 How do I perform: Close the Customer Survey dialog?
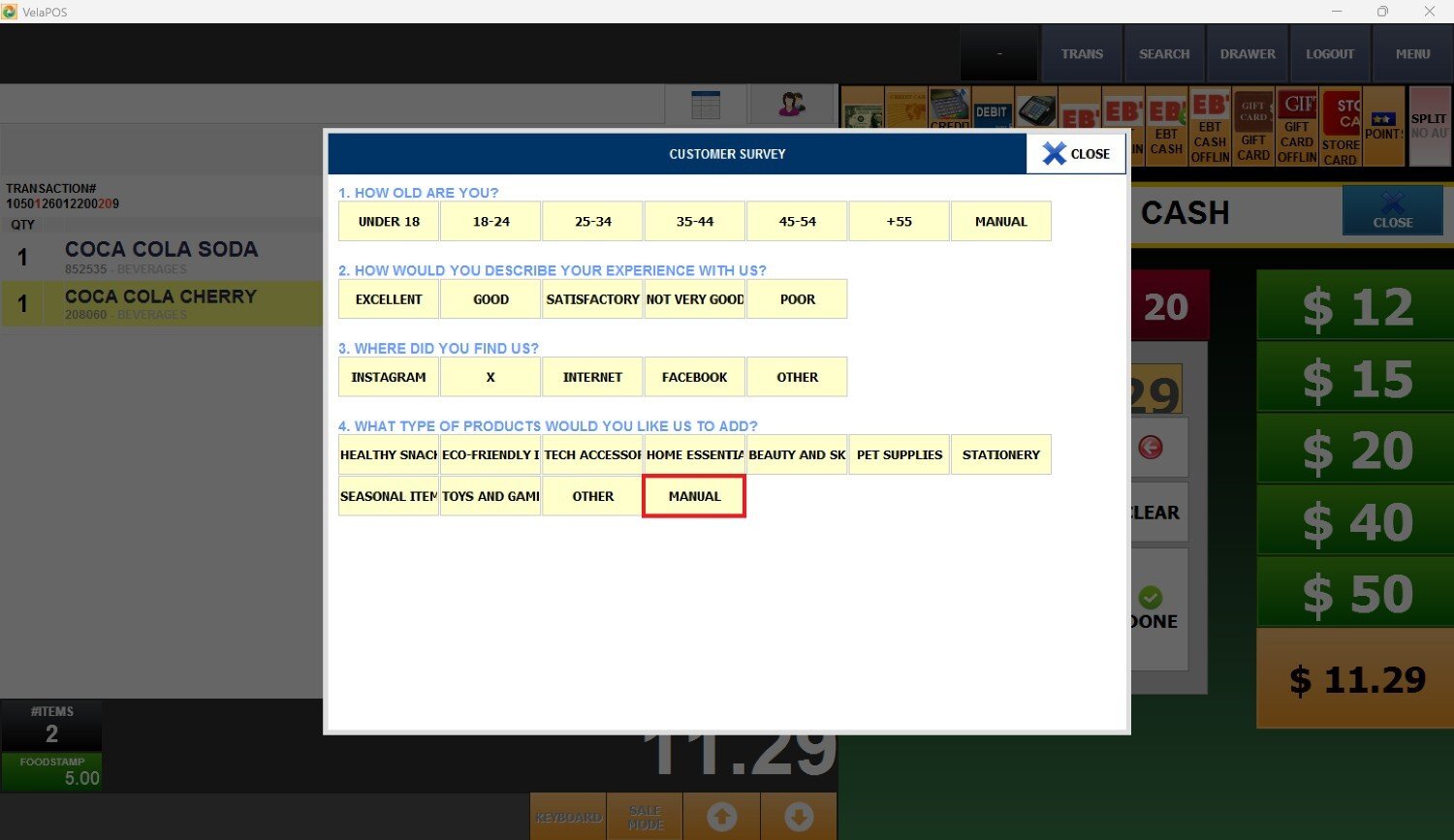pyautogui.click(x=1076, y=154)
